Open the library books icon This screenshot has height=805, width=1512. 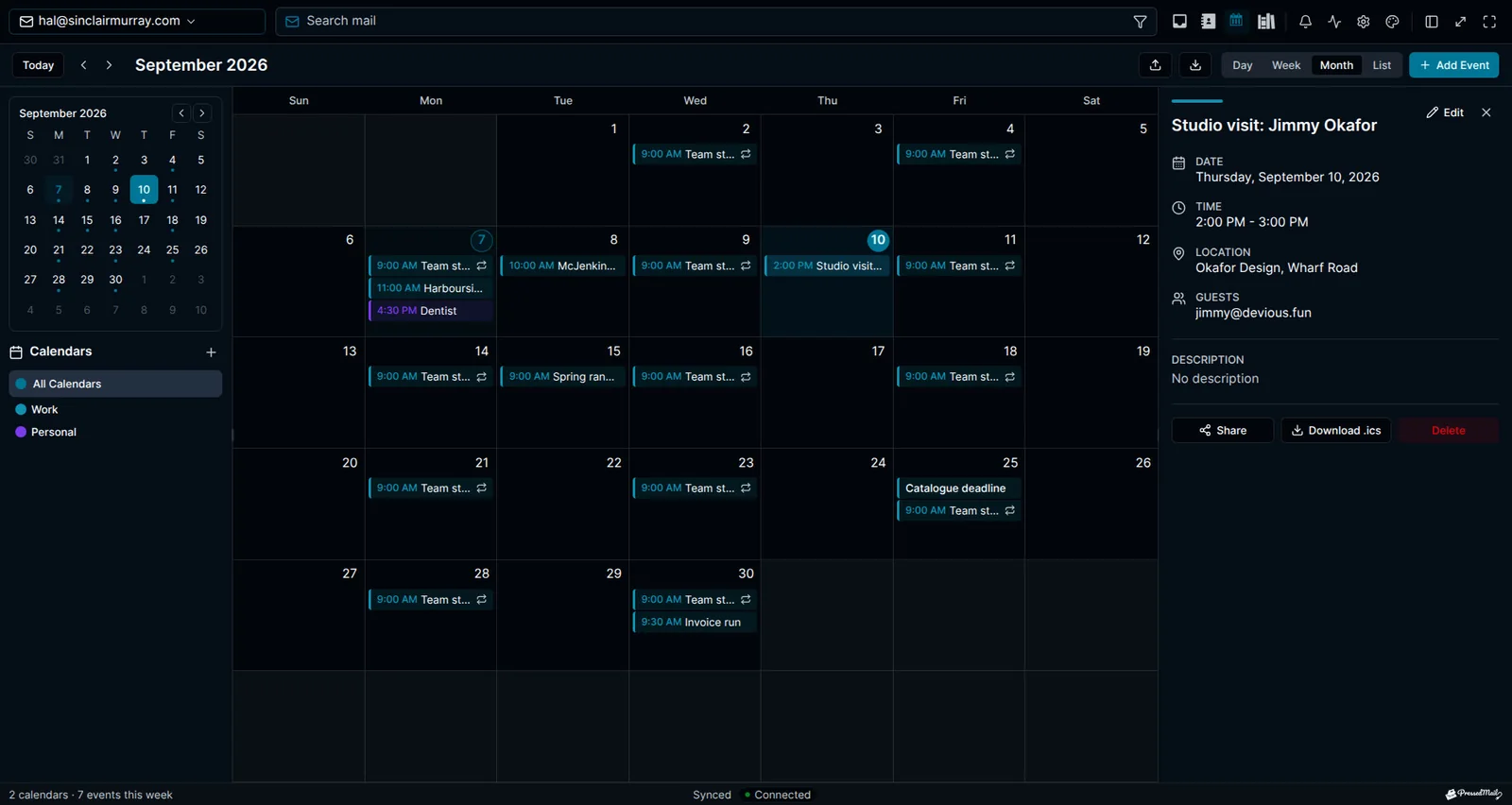[1266, 22]
